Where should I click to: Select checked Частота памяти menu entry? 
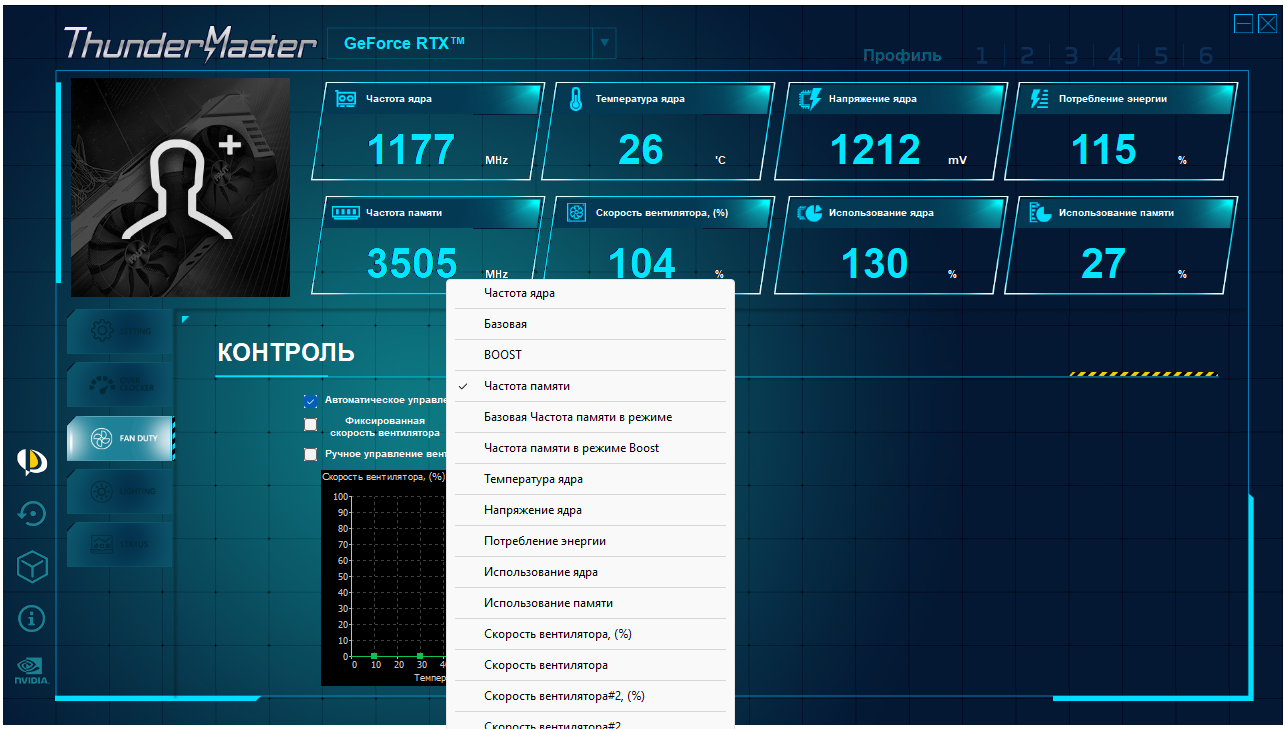(590, 386)
